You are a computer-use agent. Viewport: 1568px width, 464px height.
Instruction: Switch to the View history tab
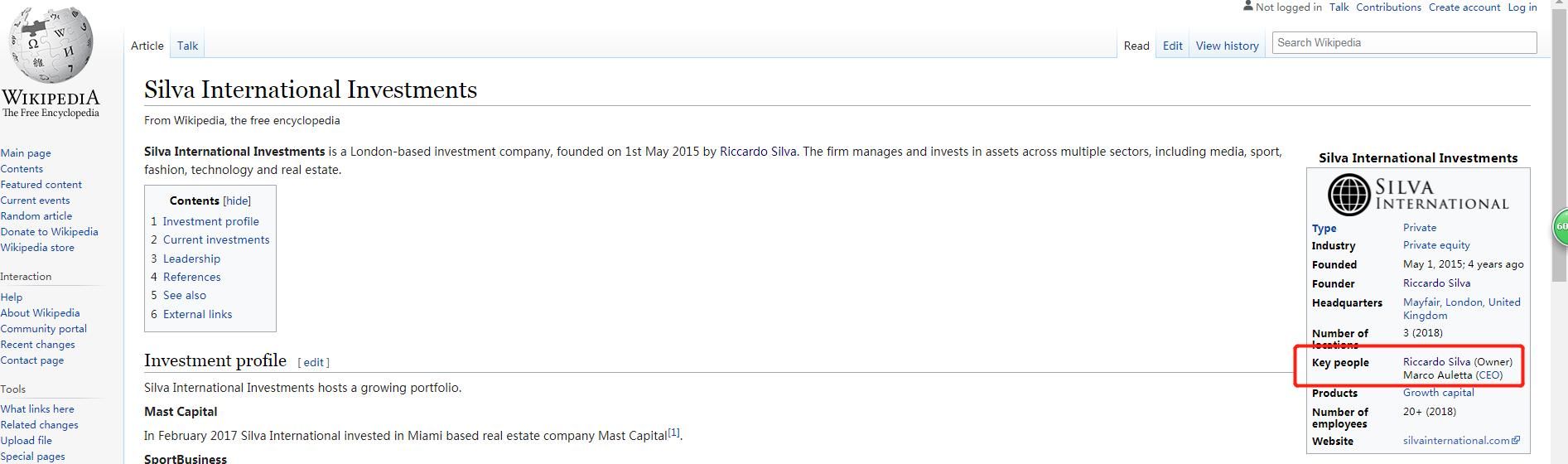pos(1227,46)
